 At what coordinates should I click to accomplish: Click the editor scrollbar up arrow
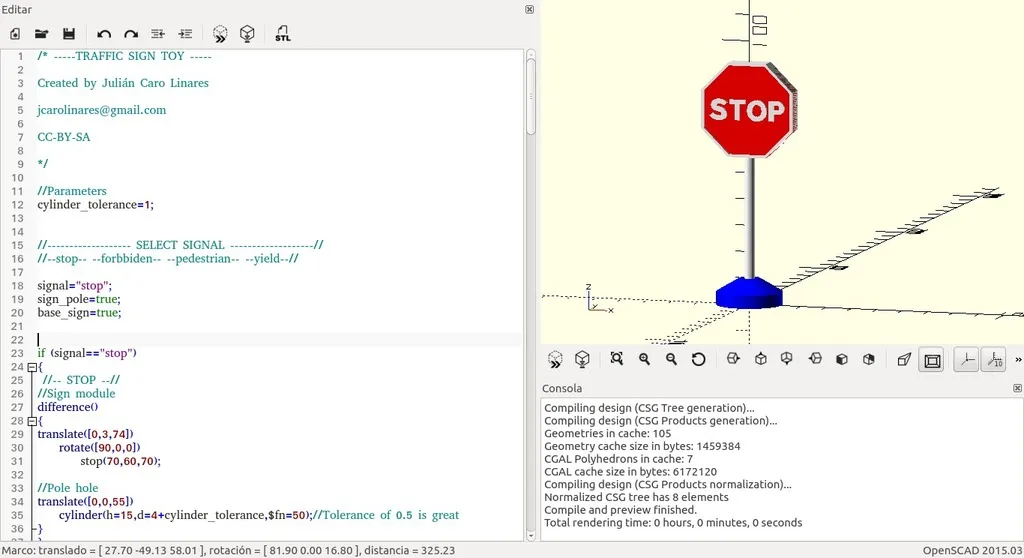[x=531, y=54]
